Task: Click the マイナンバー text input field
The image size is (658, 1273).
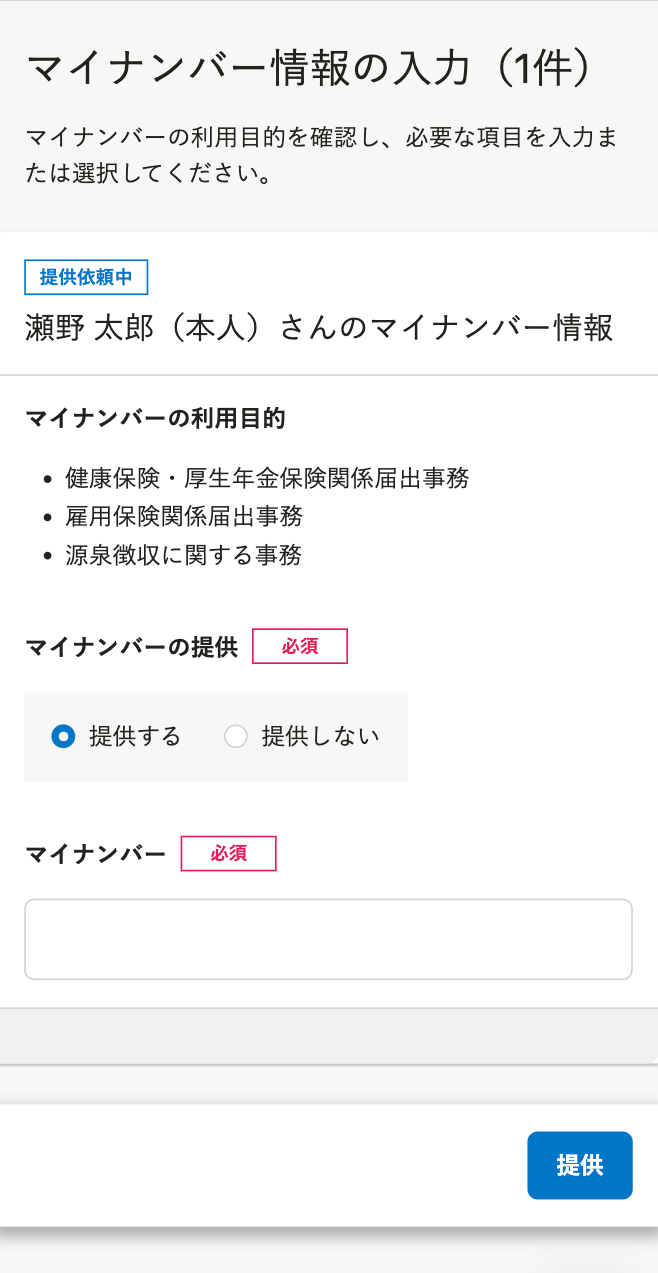Action: [x=328, y=939]
